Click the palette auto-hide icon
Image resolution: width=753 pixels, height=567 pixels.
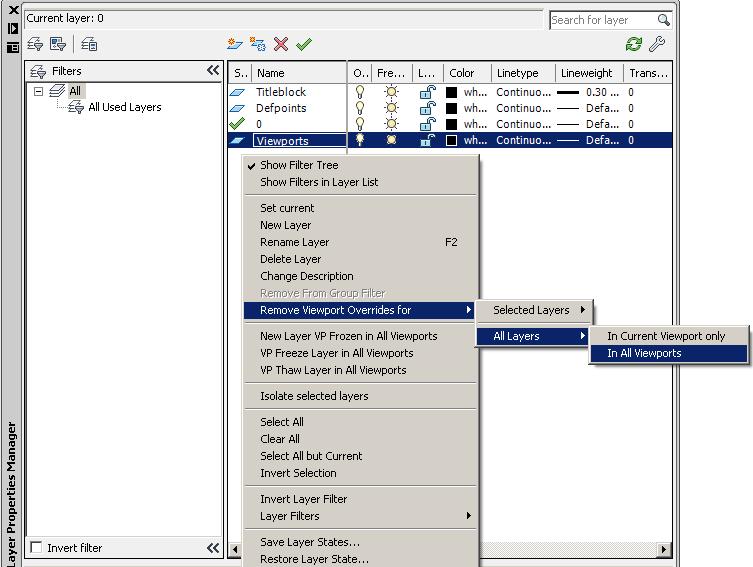tap(13, 28)
